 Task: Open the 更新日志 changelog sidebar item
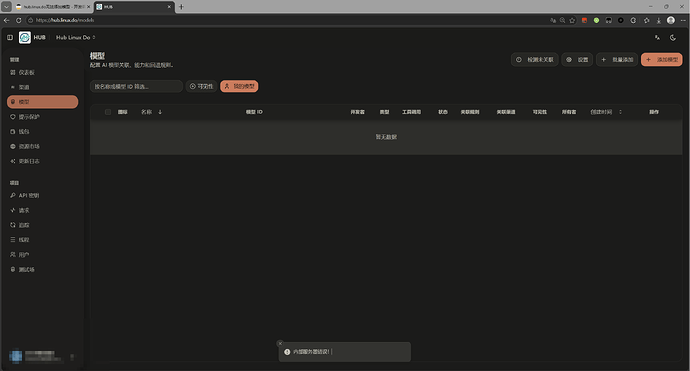42,161
